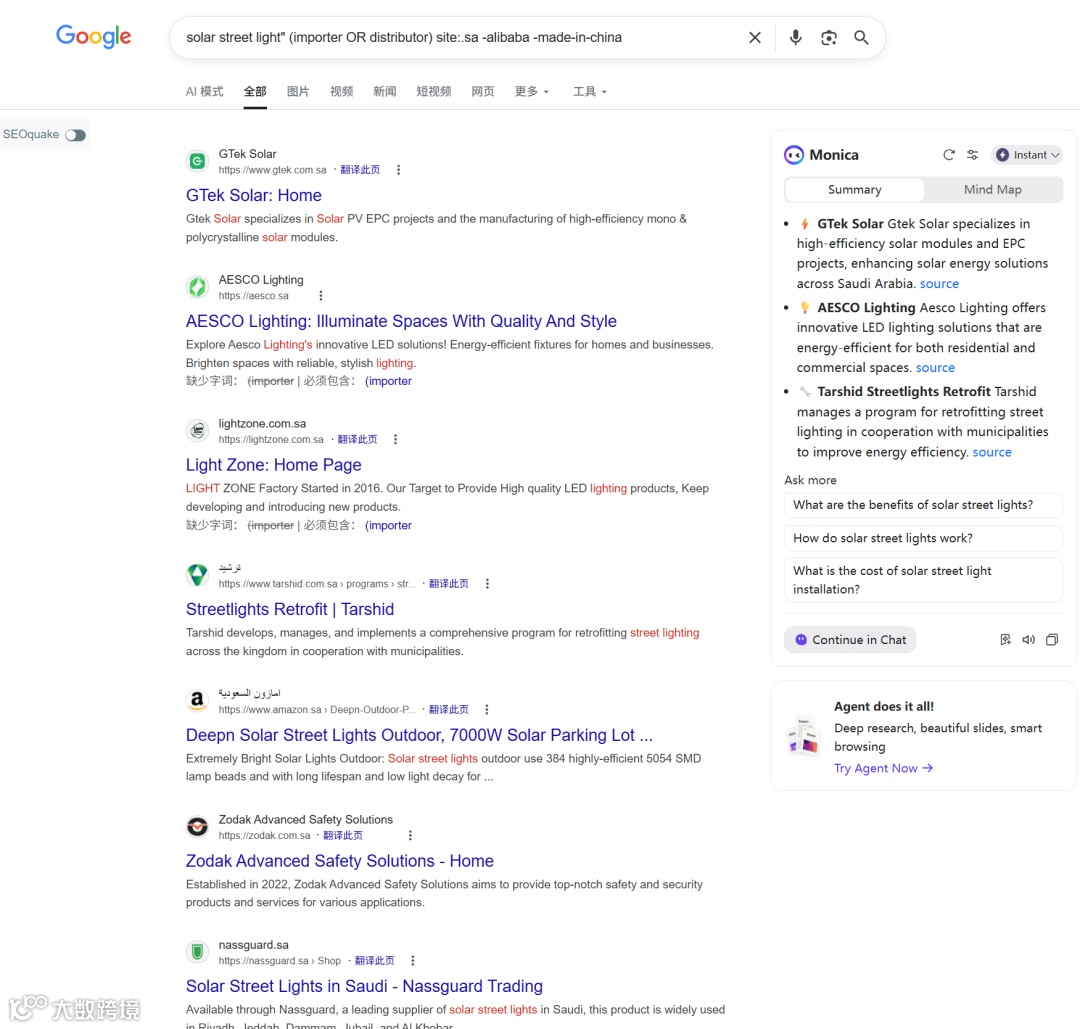Viewport: 1080px width, 1029px height.
Task: Click the Zodak Advanced Safety favicon
Action: (x=198, y=827)
